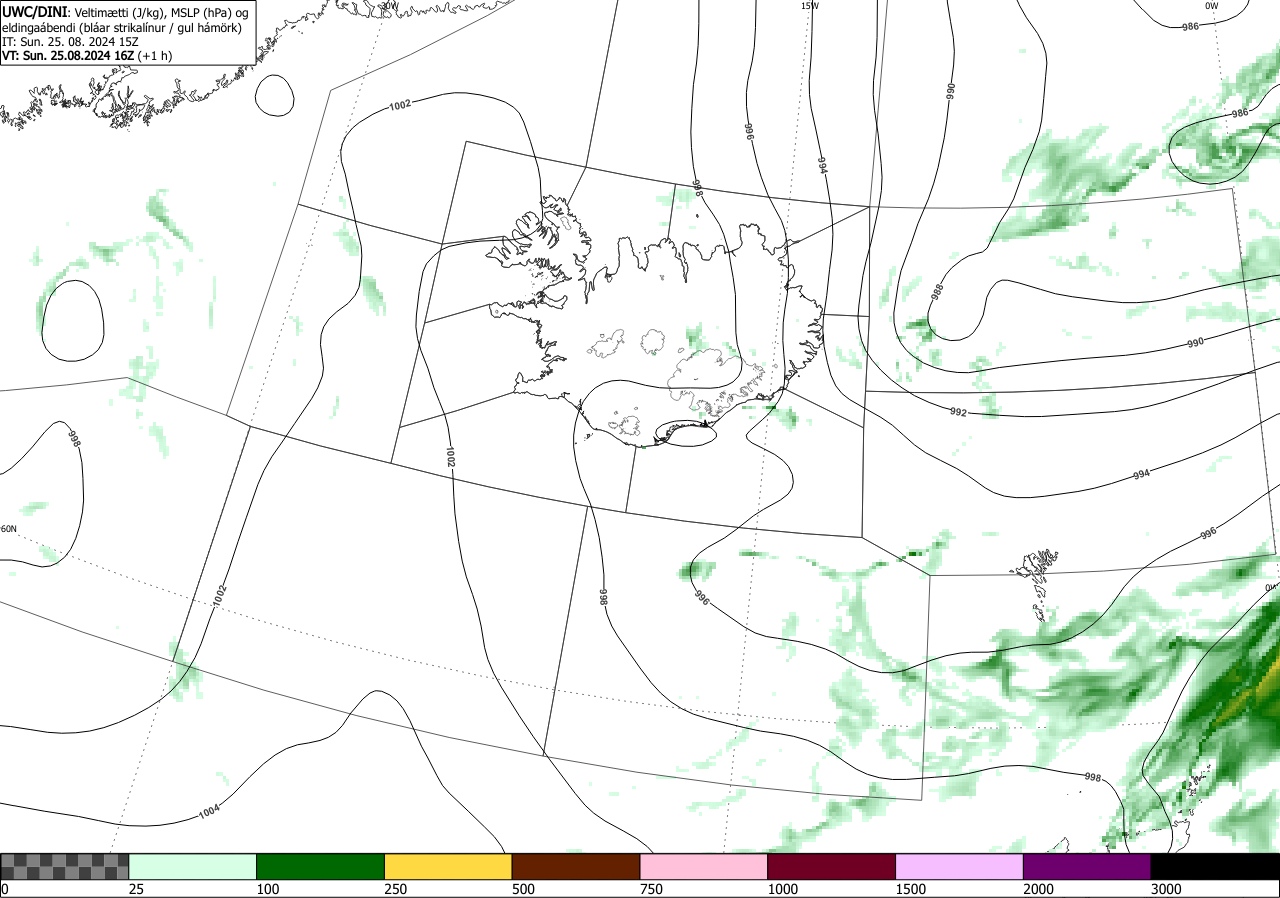
Task: Select the pale green 25–100 legend swatch
Action: pyautogui.click(x=193, y=866)
